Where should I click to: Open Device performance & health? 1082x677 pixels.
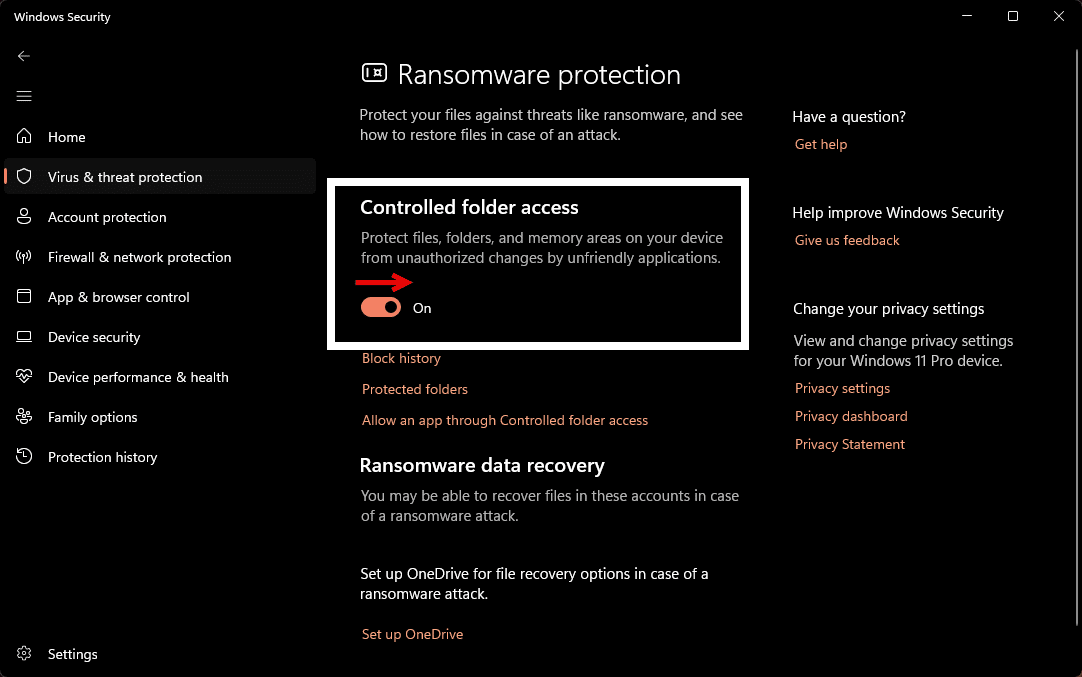[137, 377]
